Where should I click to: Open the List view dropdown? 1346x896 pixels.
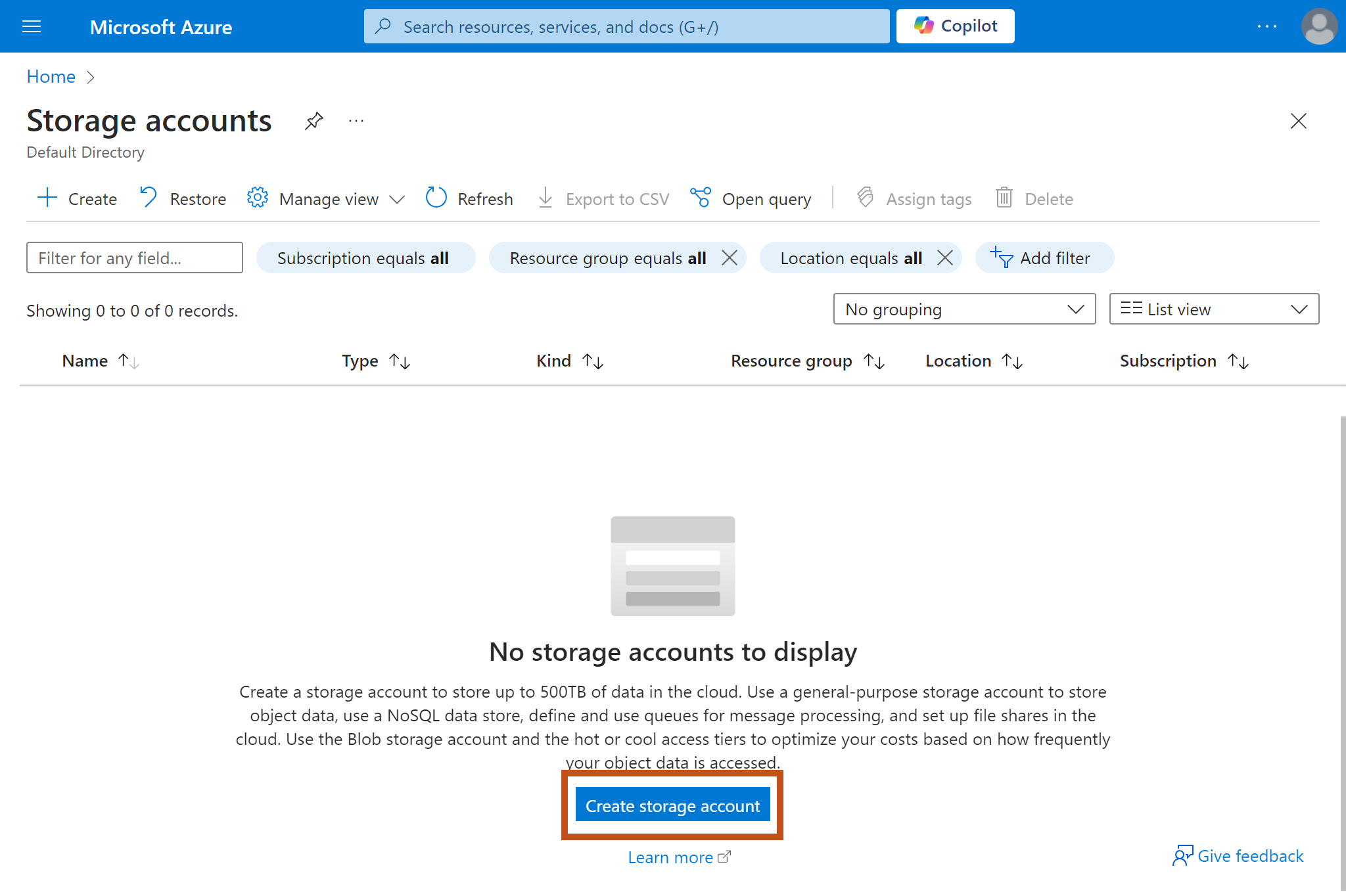[1213, 309]
